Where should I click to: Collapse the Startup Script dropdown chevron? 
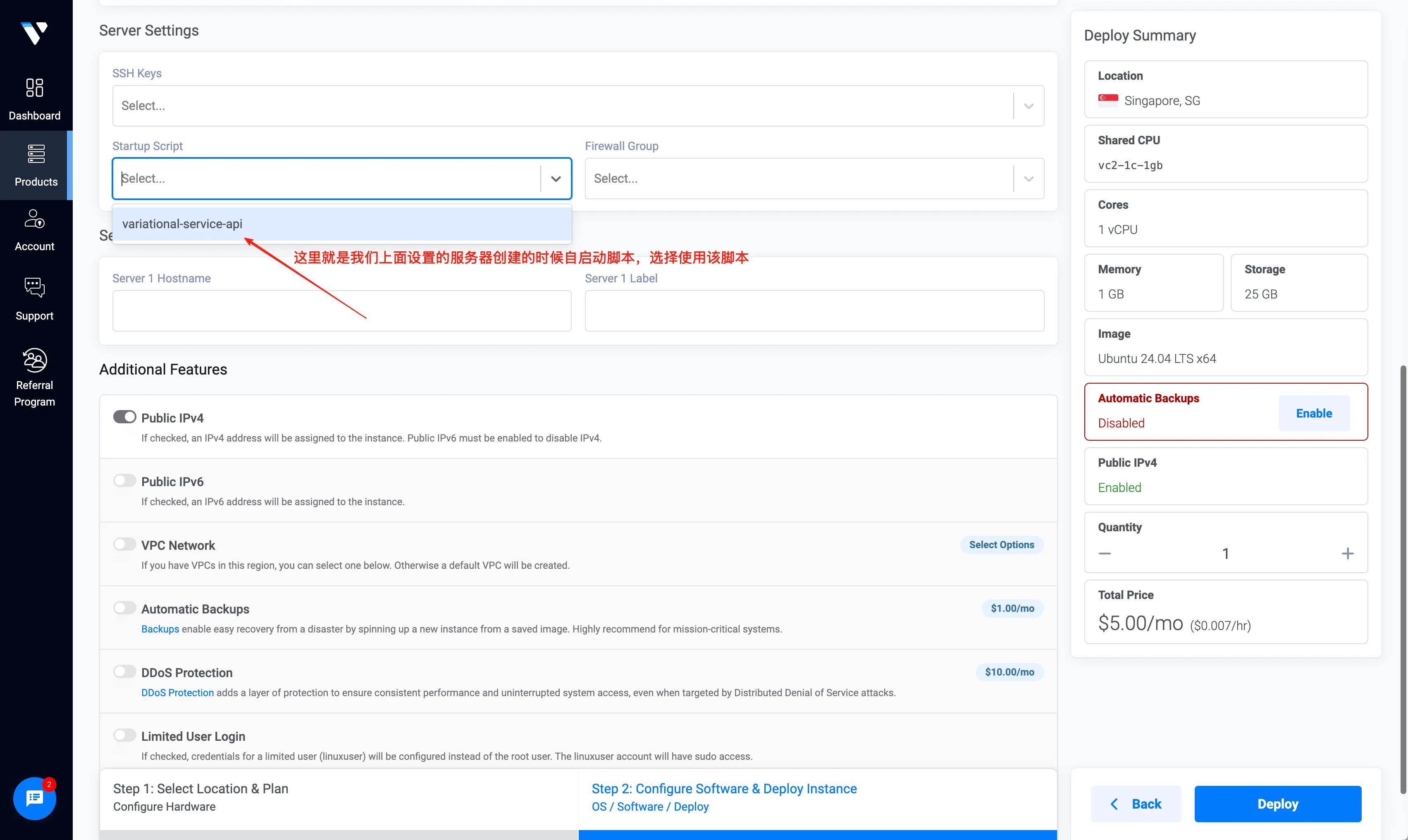click(556, 179)
